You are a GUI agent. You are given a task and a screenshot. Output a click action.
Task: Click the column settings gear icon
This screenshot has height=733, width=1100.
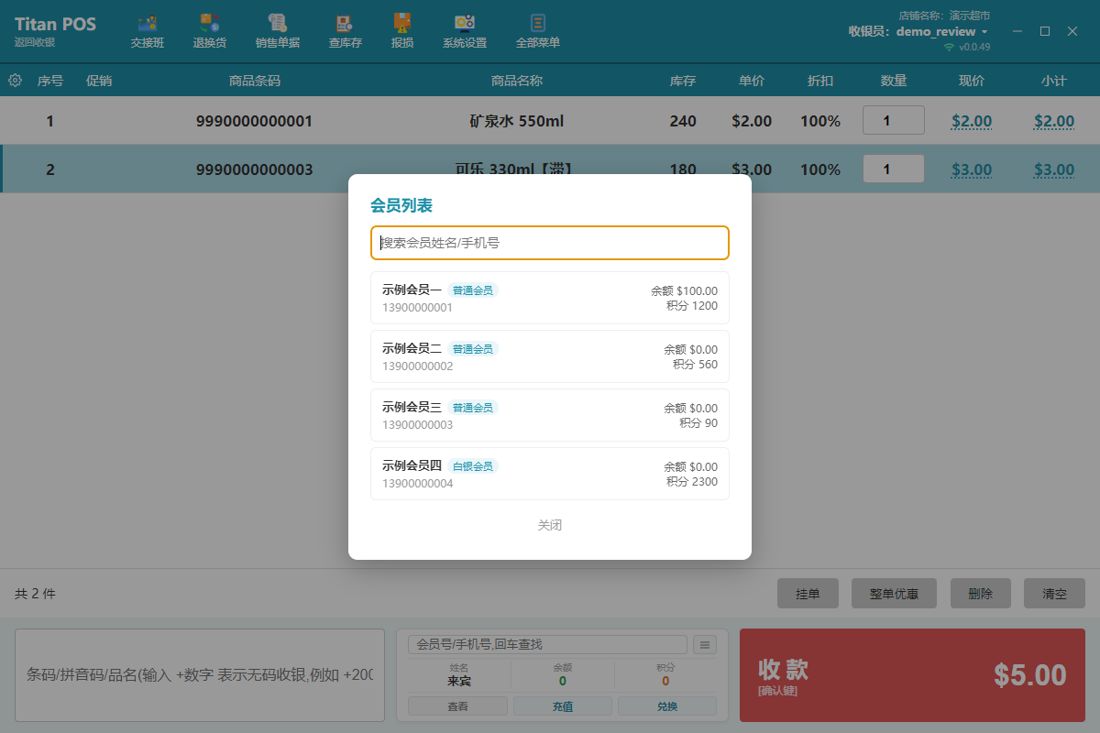coord(15,81)
